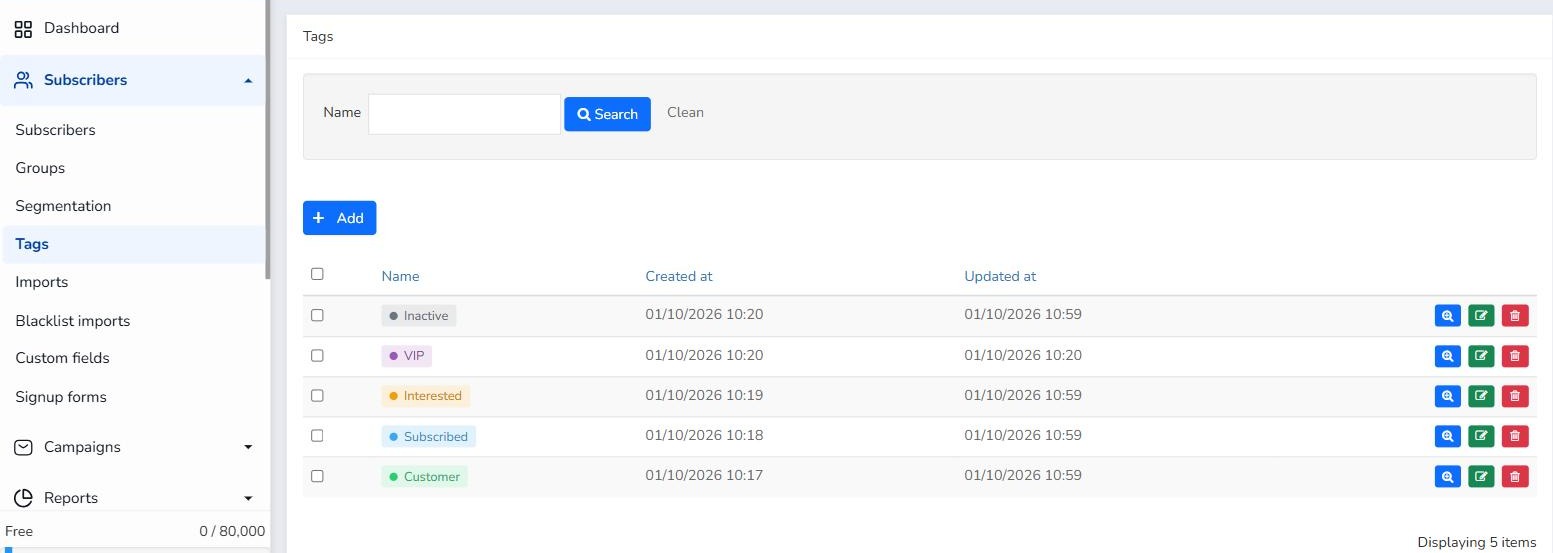Image resolution: width=1553 pixels, height=553 pixels.
Task: Click the Free plan label
Action: [x=19, y=532]
